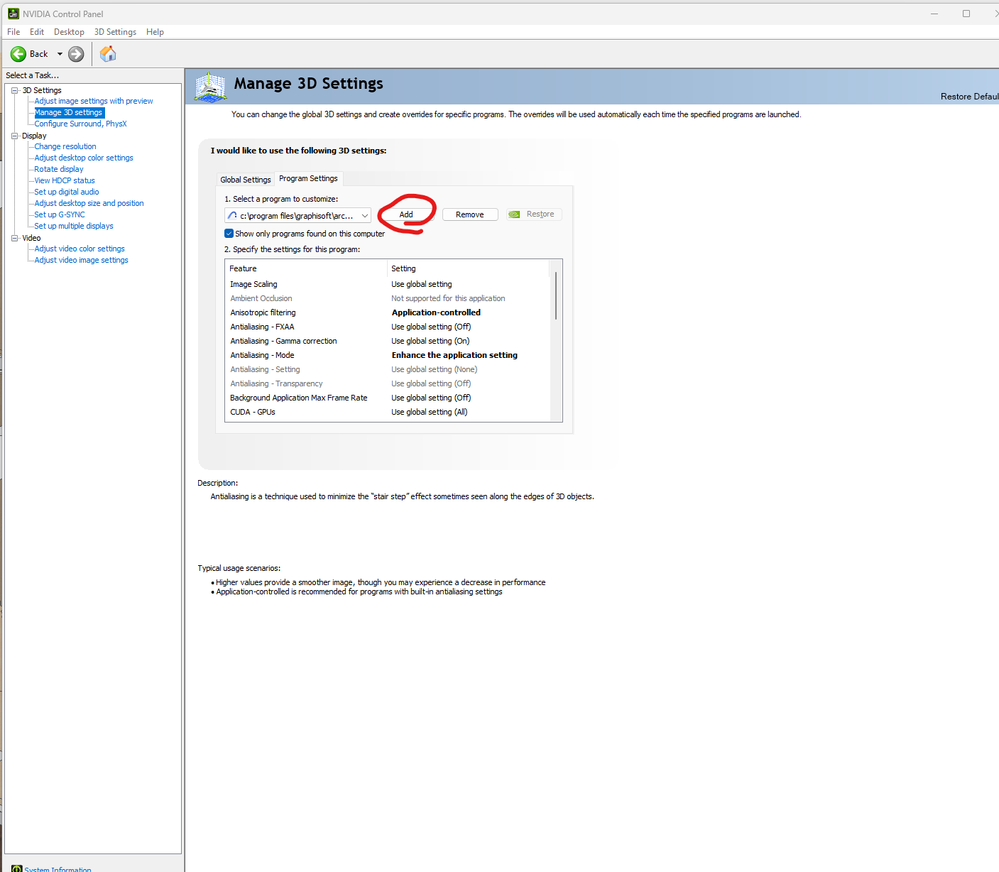Open Adjust video color settings
999x872 pixels.
(80, 249)
